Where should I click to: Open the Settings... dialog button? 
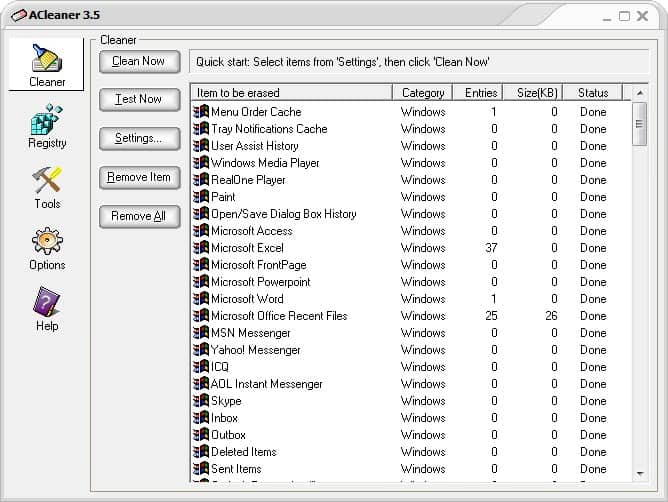139,138
